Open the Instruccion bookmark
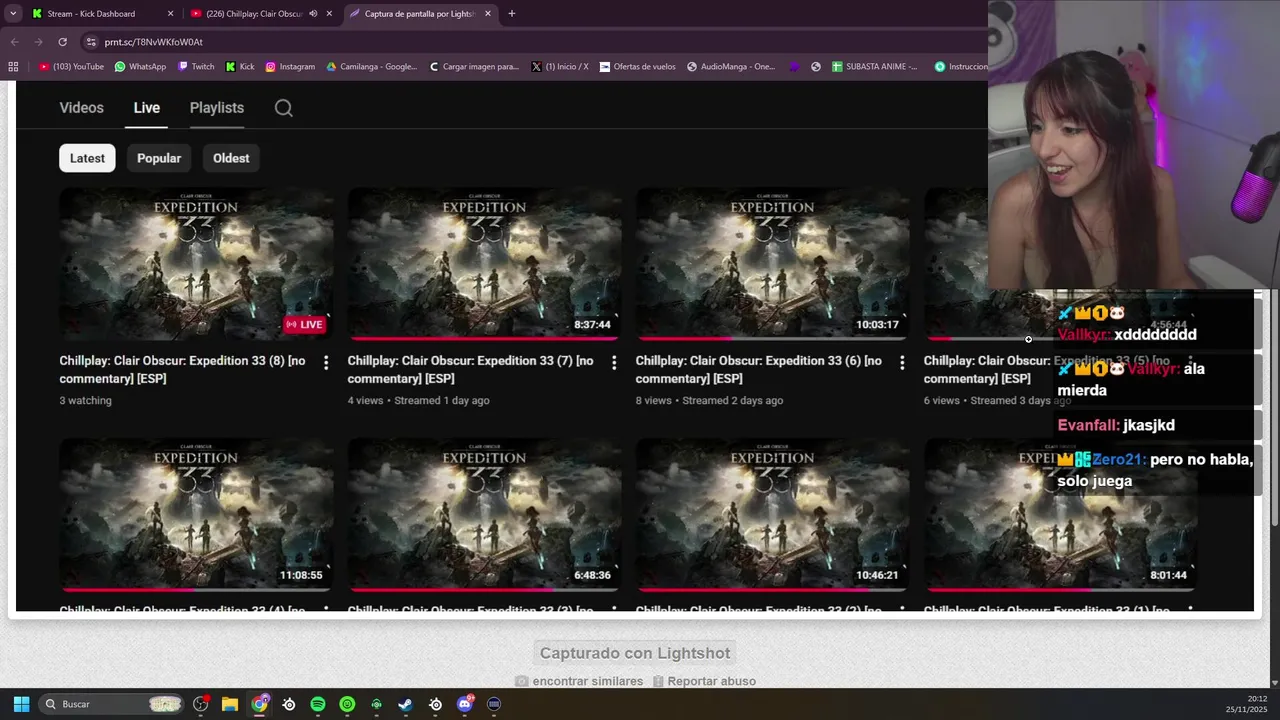 point(961,67)
